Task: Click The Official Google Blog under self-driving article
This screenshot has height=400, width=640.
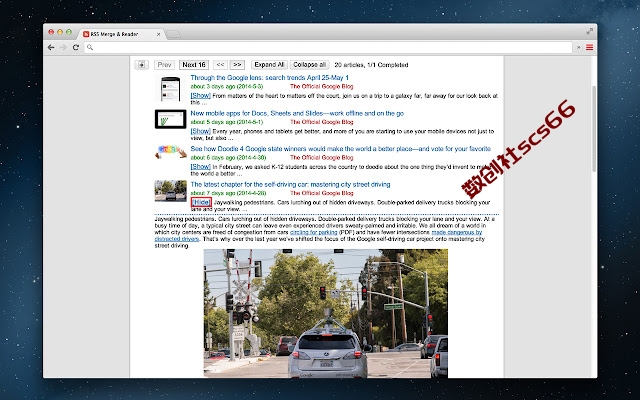Action: 322,193
